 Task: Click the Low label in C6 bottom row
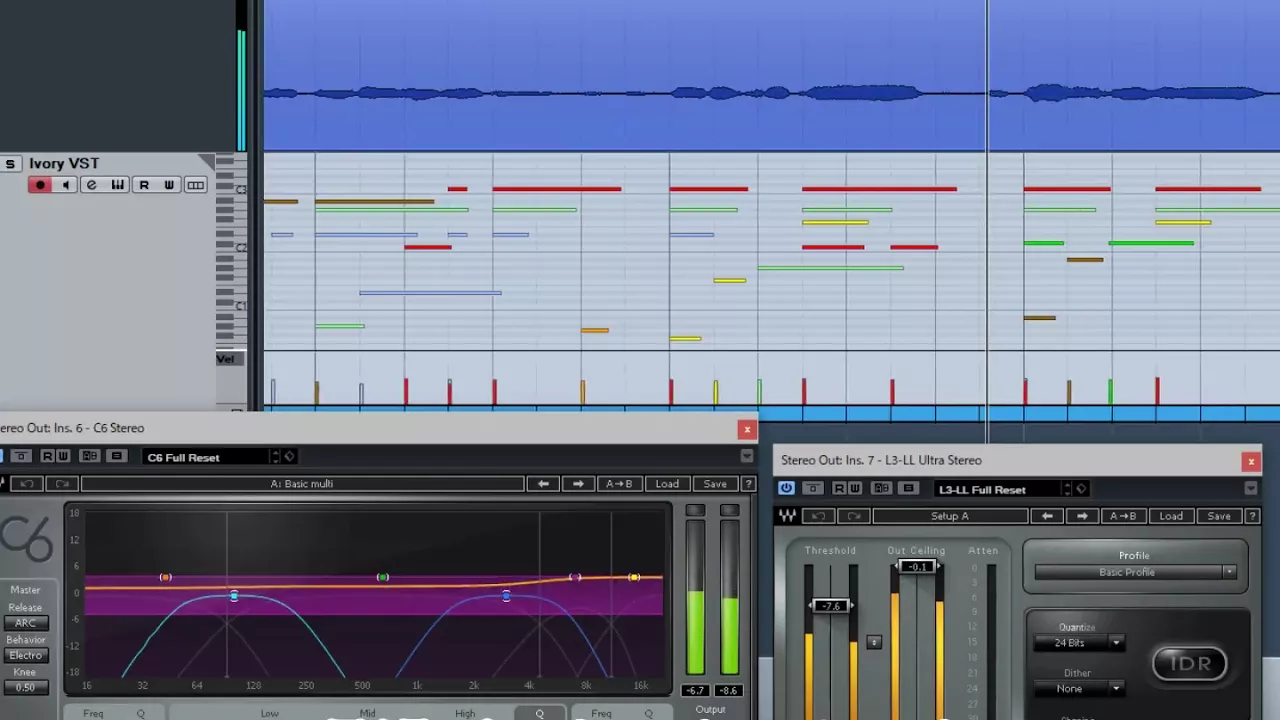tap(270, 713)
